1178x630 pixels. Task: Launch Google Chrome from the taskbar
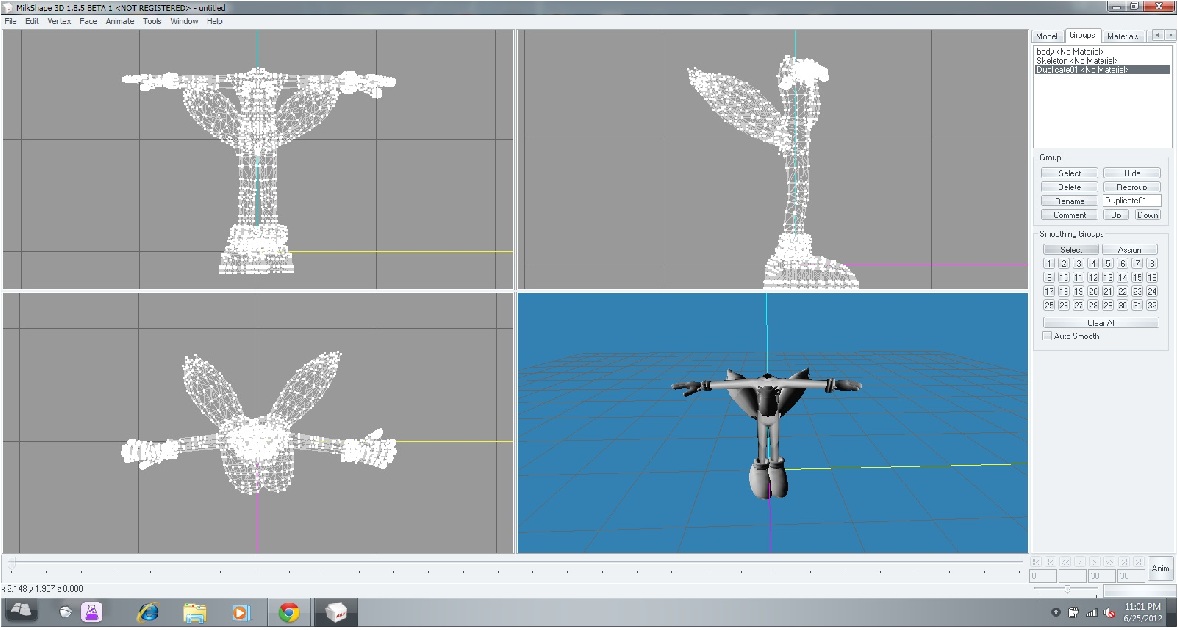coord(288,614)
